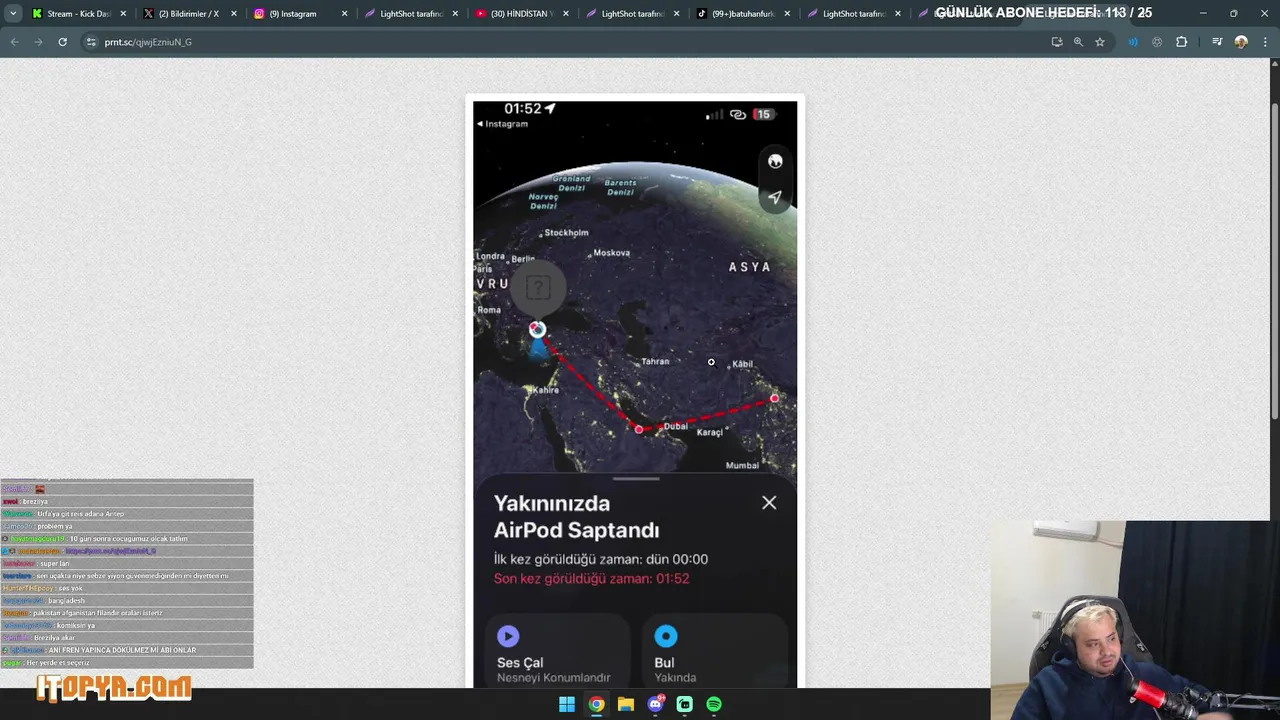
Task: Click the Karaçi label on the map
Action: click(709, 432)
